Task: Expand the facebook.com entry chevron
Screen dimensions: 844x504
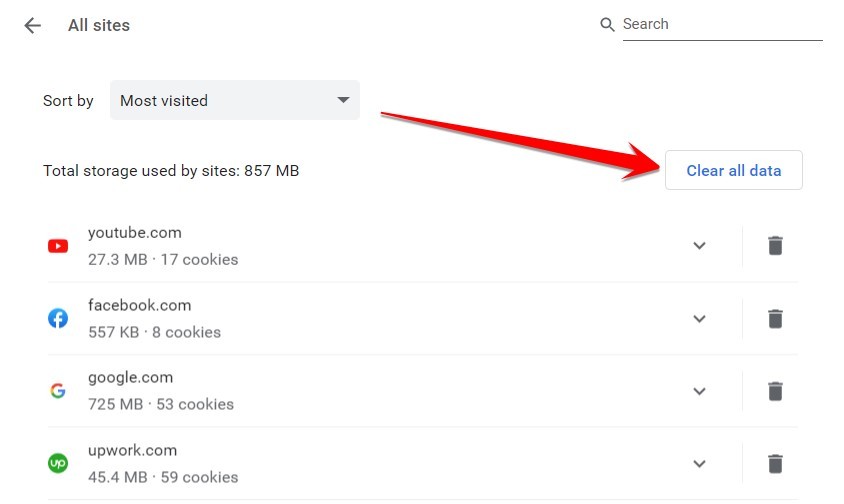Action: (x=699, y=319)
